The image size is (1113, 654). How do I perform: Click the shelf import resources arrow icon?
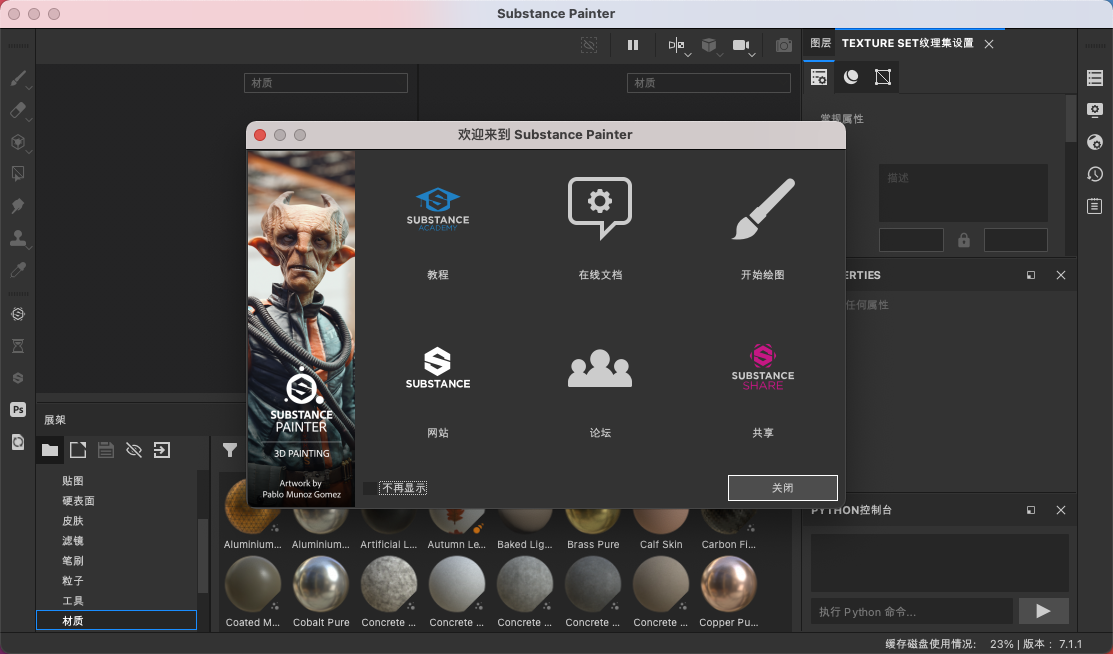pos(162,450)
